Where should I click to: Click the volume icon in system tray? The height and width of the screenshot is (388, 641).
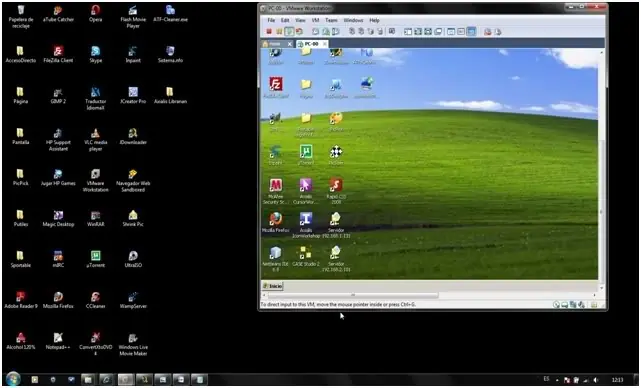click(x=596, y=380)
